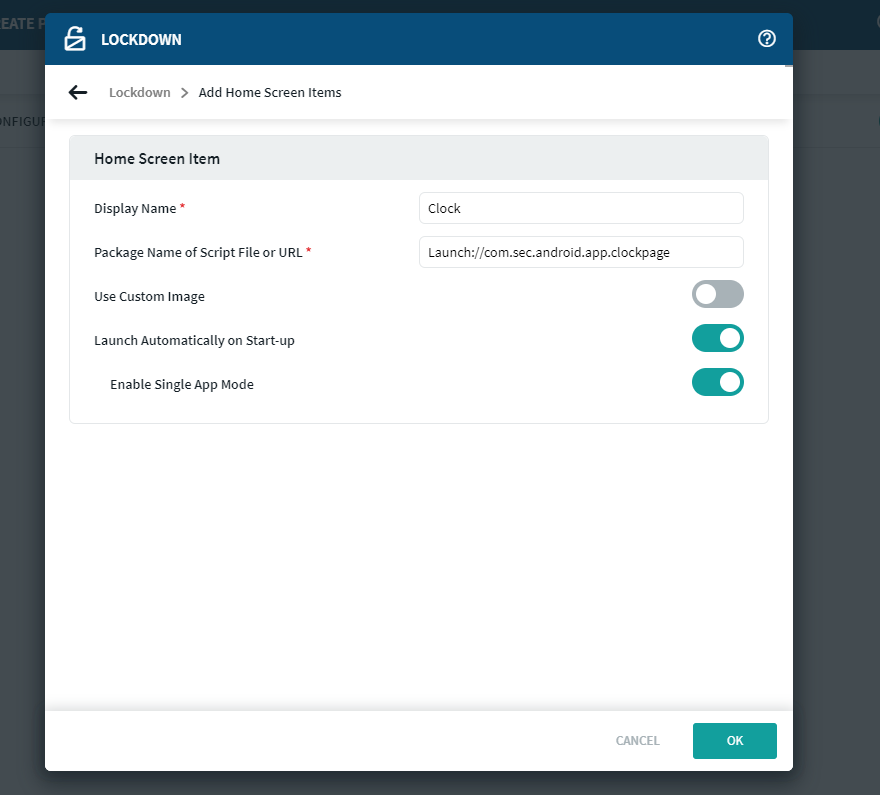The height and width of the screenshot is (795, 880).
Task: Click the Home Screen Item section header
Action: (x=157, y=159)
